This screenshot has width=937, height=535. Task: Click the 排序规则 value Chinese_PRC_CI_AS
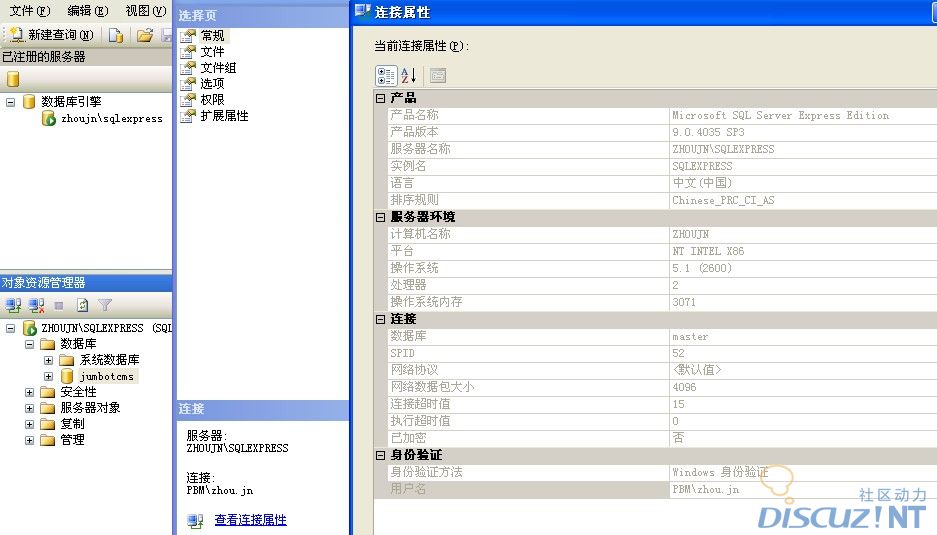(x=723, y=200)
